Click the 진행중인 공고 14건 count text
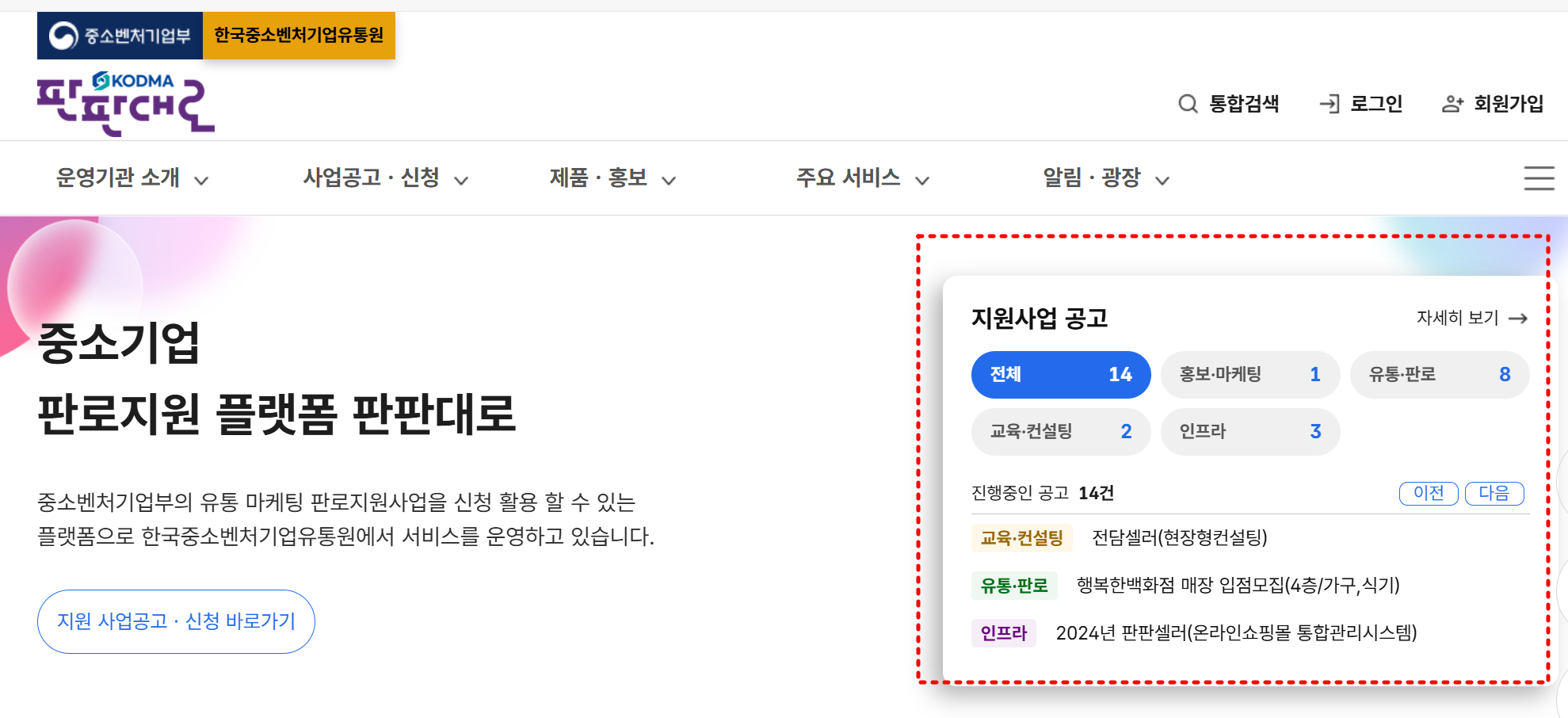 pyautogui.click(x=1043, y=493)
